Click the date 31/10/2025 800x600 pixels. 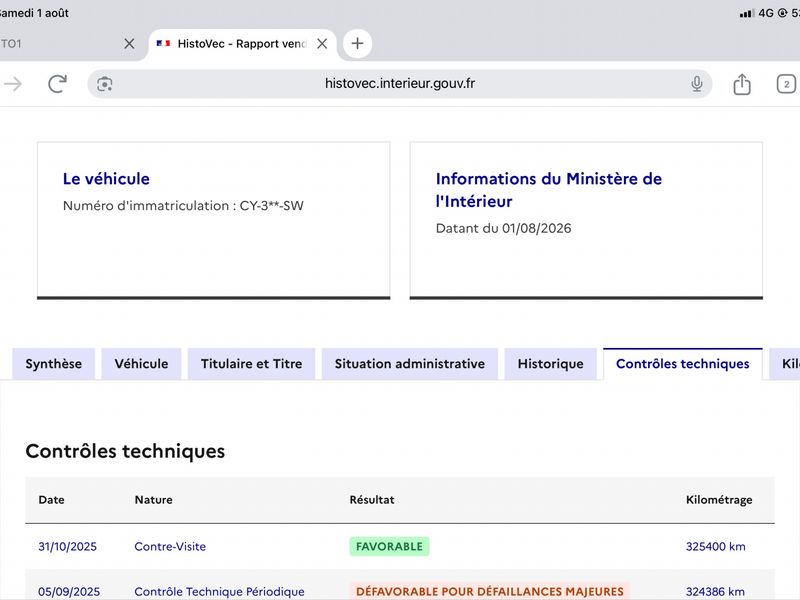(x=67, y=546)
